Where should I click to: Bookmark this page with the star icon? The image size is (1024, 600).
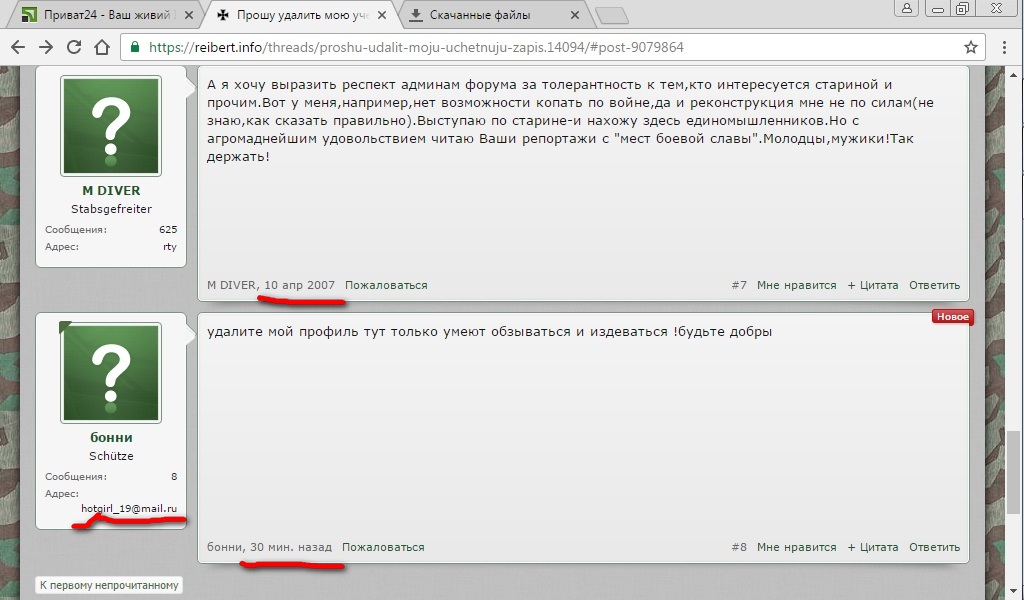970,47
